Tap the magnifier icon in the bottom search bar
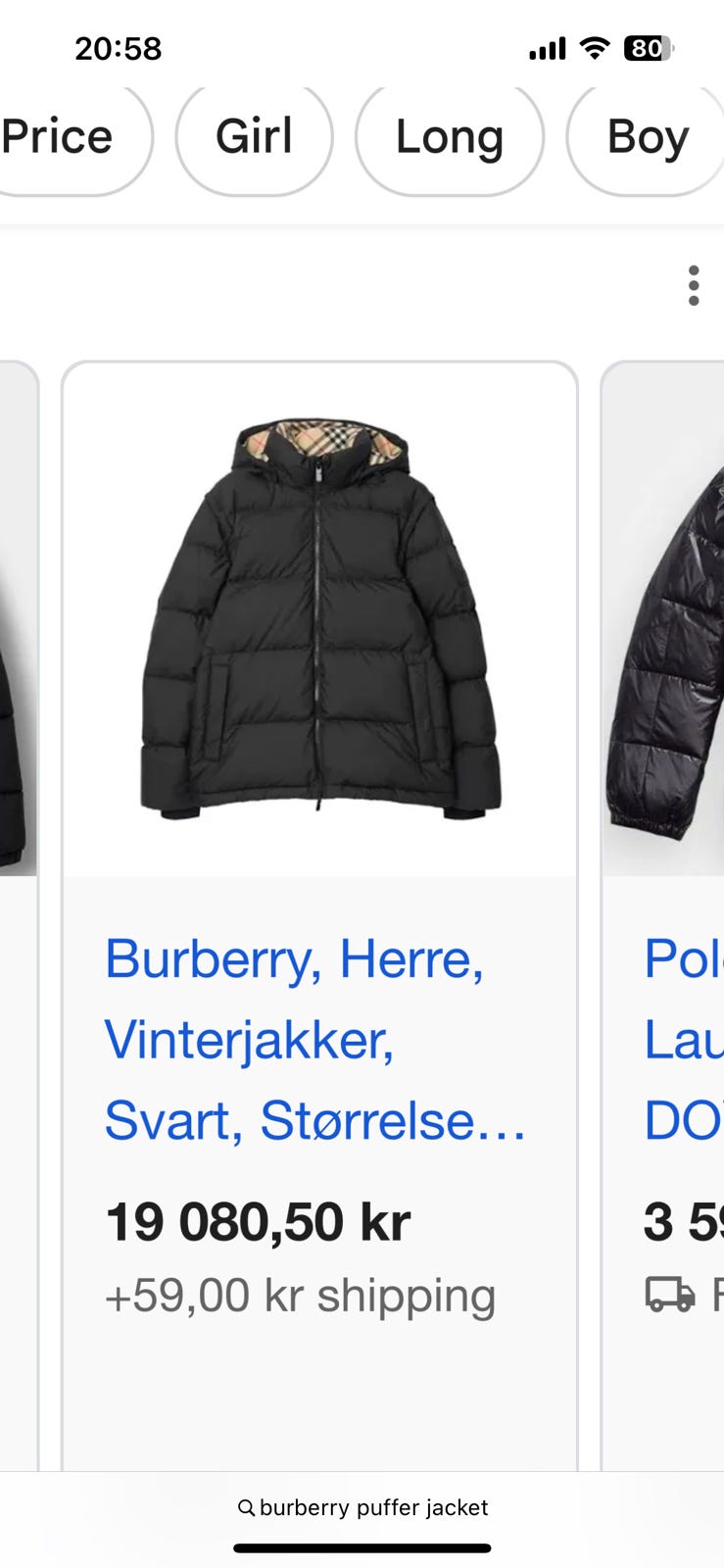This screenshot has width=724, height=1568. point(247,1507)
